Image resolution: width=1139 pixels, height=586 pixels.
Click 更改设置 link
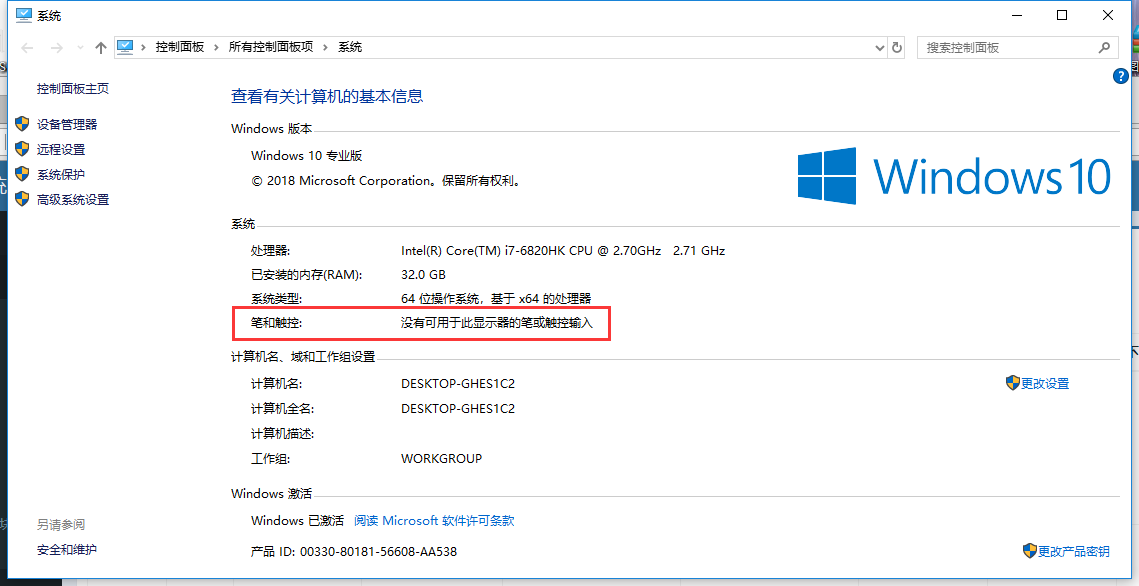1045,383
